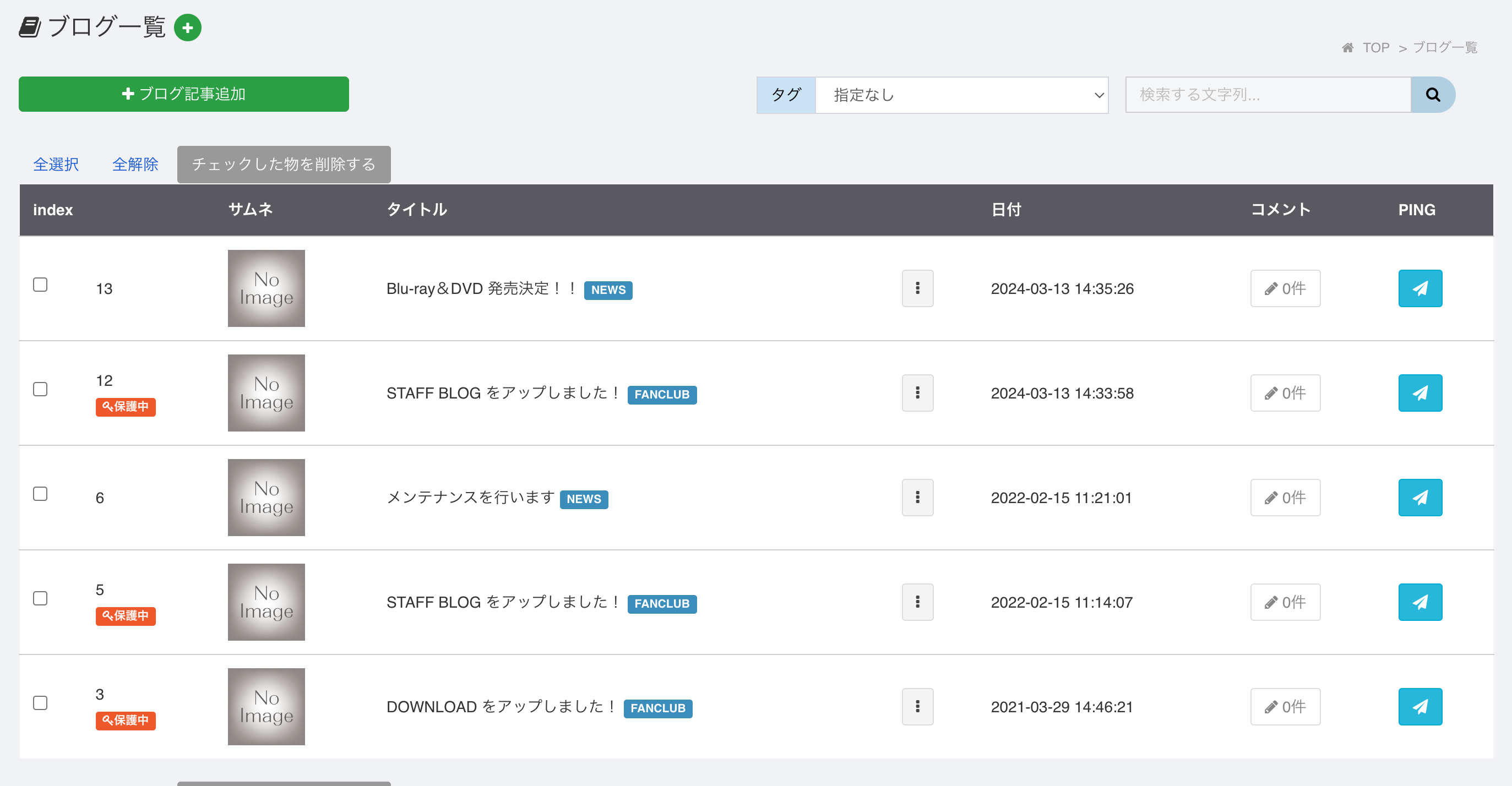Click title DOWNLOAD をアップしました！

pyautogui.click(x=502, y=707)
